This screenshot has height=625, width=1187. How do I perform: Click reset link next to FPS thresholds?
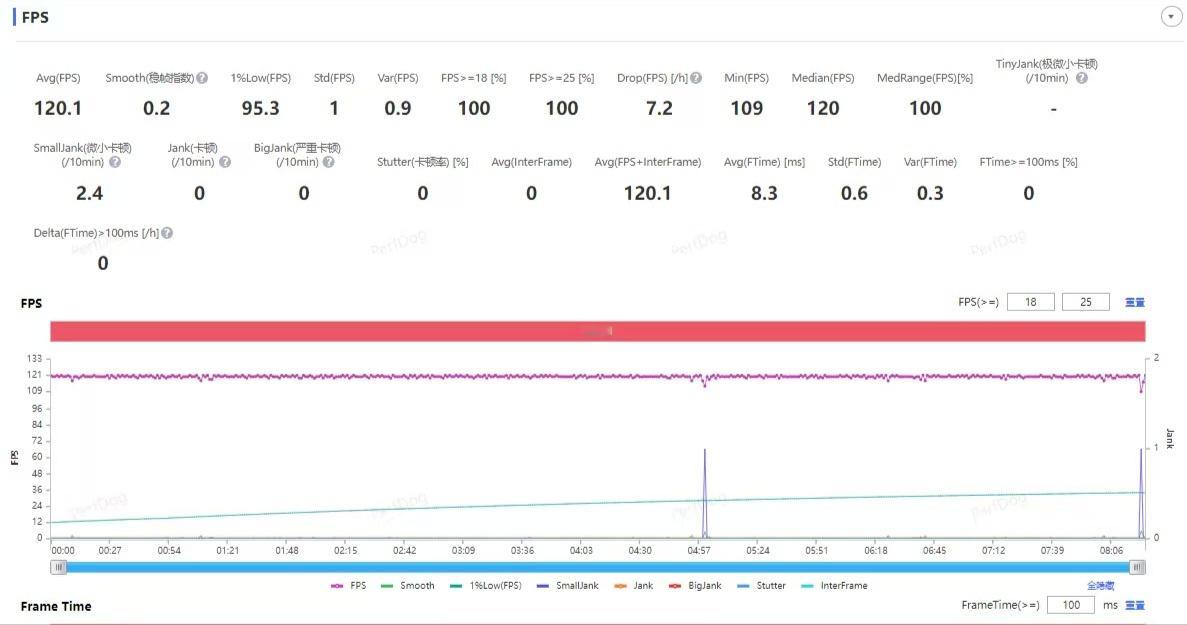click(1135, 302)
